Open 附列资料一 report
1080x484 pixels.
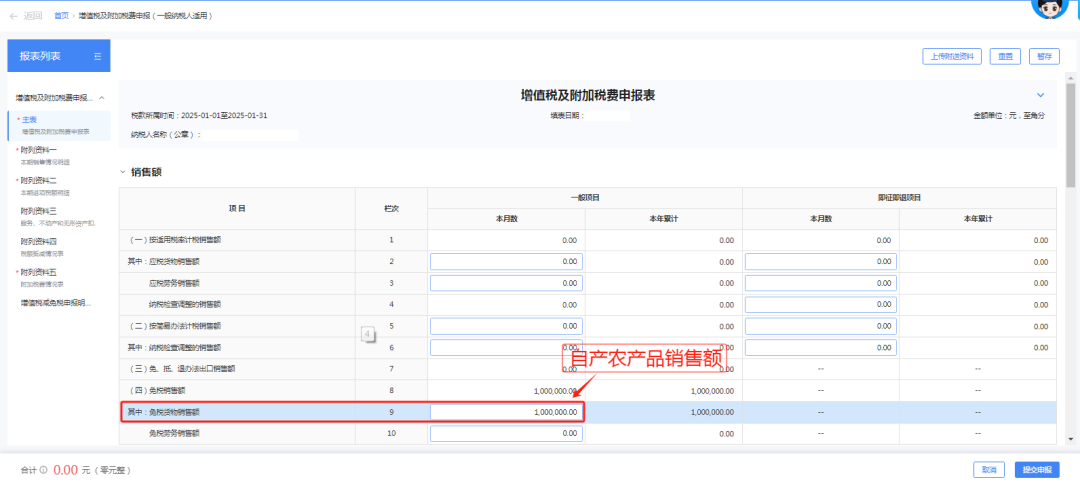[x=39, y=150]
